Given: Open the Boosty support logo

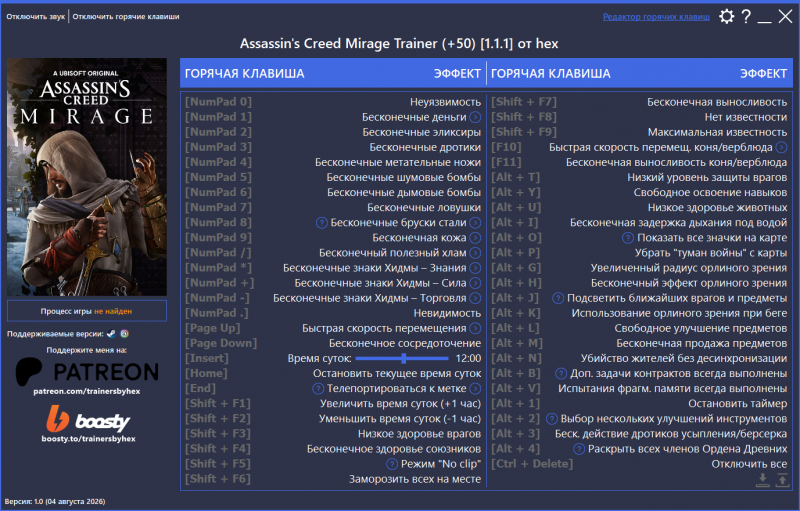Looking at the screenshot, I should click(x=88, y=419).
